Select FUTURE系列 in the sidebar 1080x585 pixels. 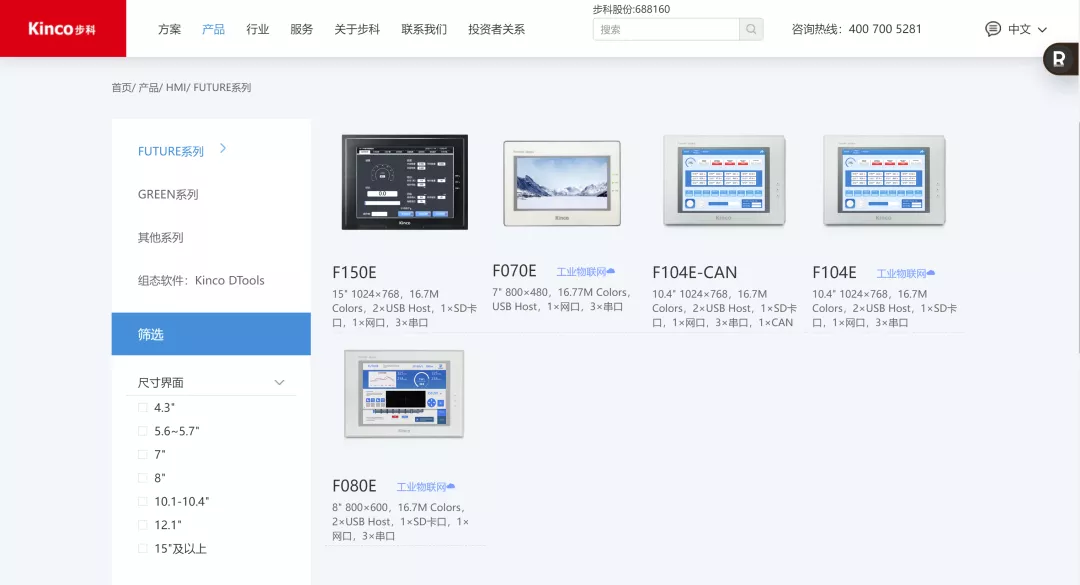171,151
